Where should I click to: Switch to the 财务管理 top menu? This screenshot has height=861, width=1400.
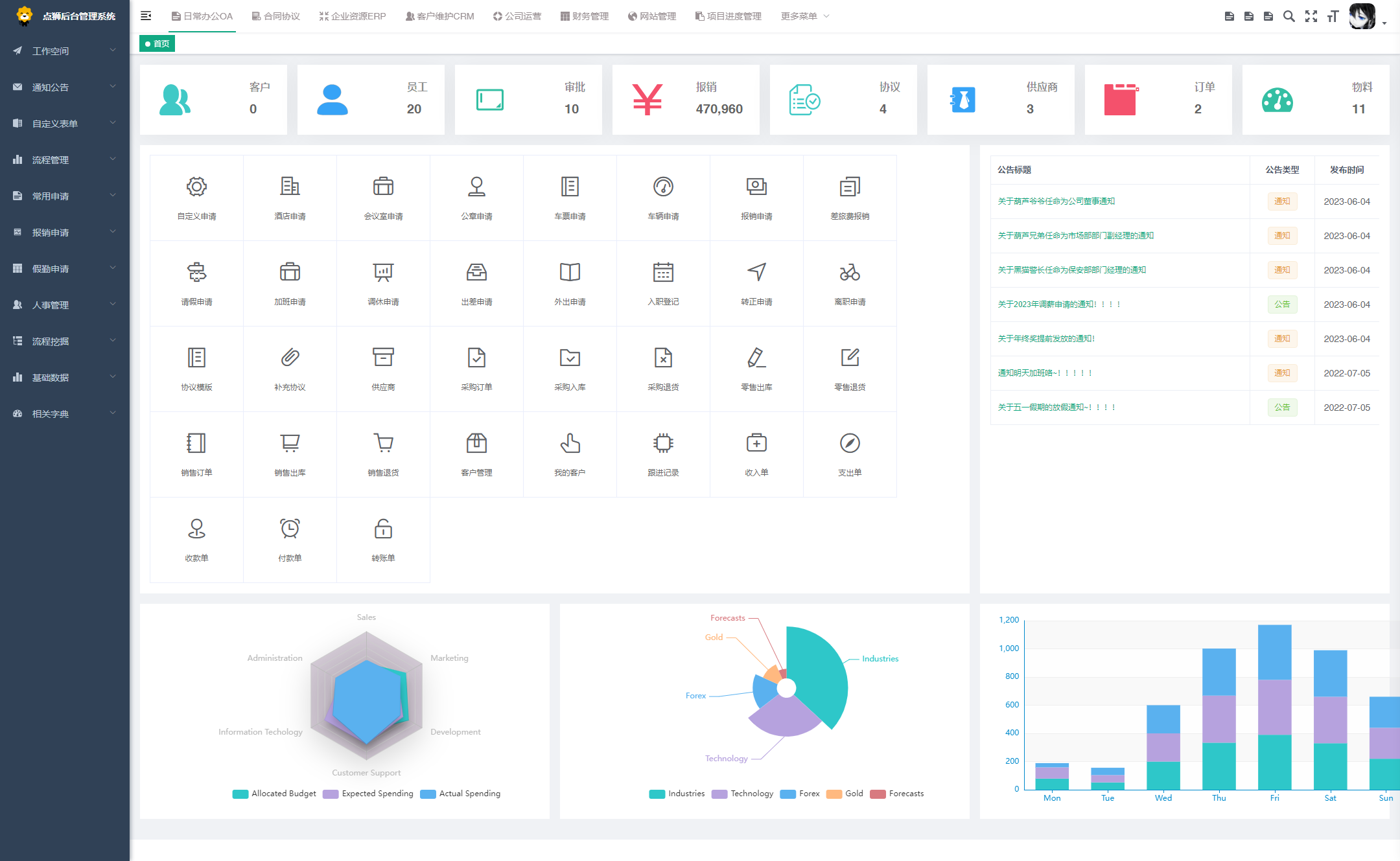tap(585, 16)
